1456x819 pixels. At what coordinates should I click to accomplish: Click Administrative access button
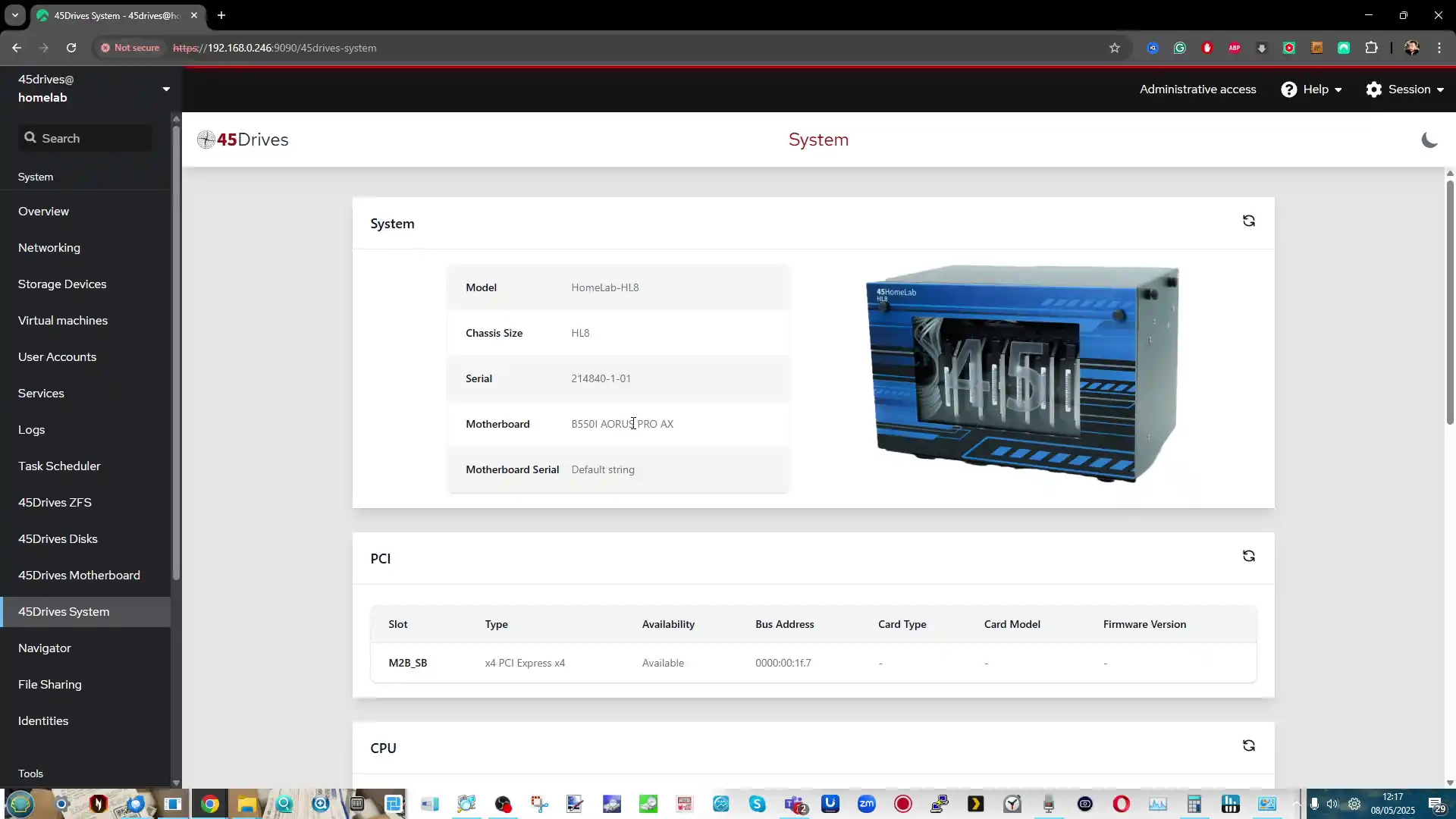(x=1197, y=89)
